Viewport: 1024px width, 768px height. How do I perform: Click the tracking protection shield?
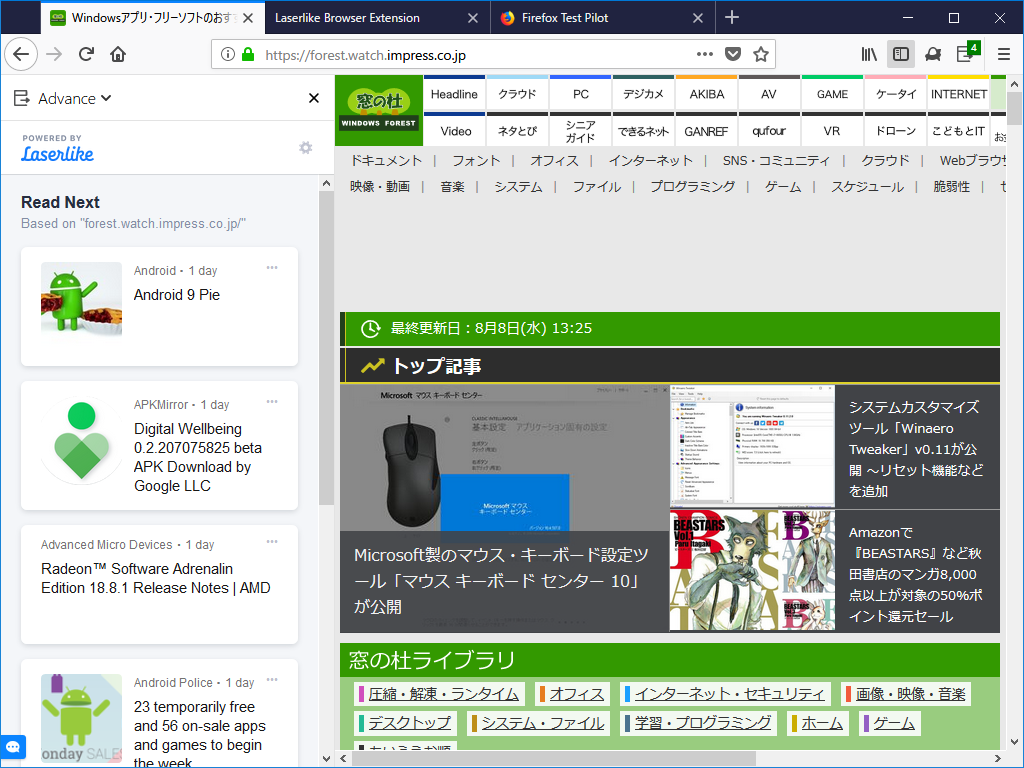point(735,56)
